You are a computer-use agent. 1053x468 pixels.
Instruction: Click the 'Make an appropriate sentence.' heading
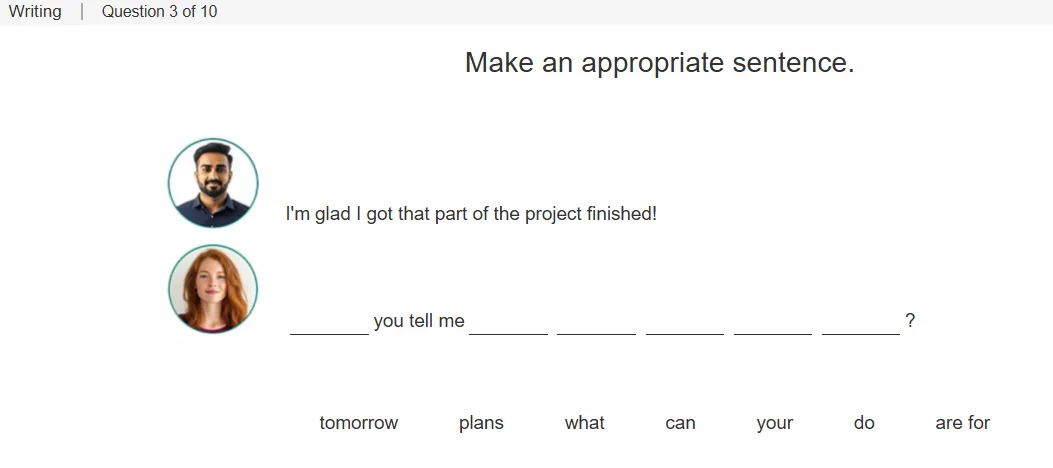(x=659, y=63)
